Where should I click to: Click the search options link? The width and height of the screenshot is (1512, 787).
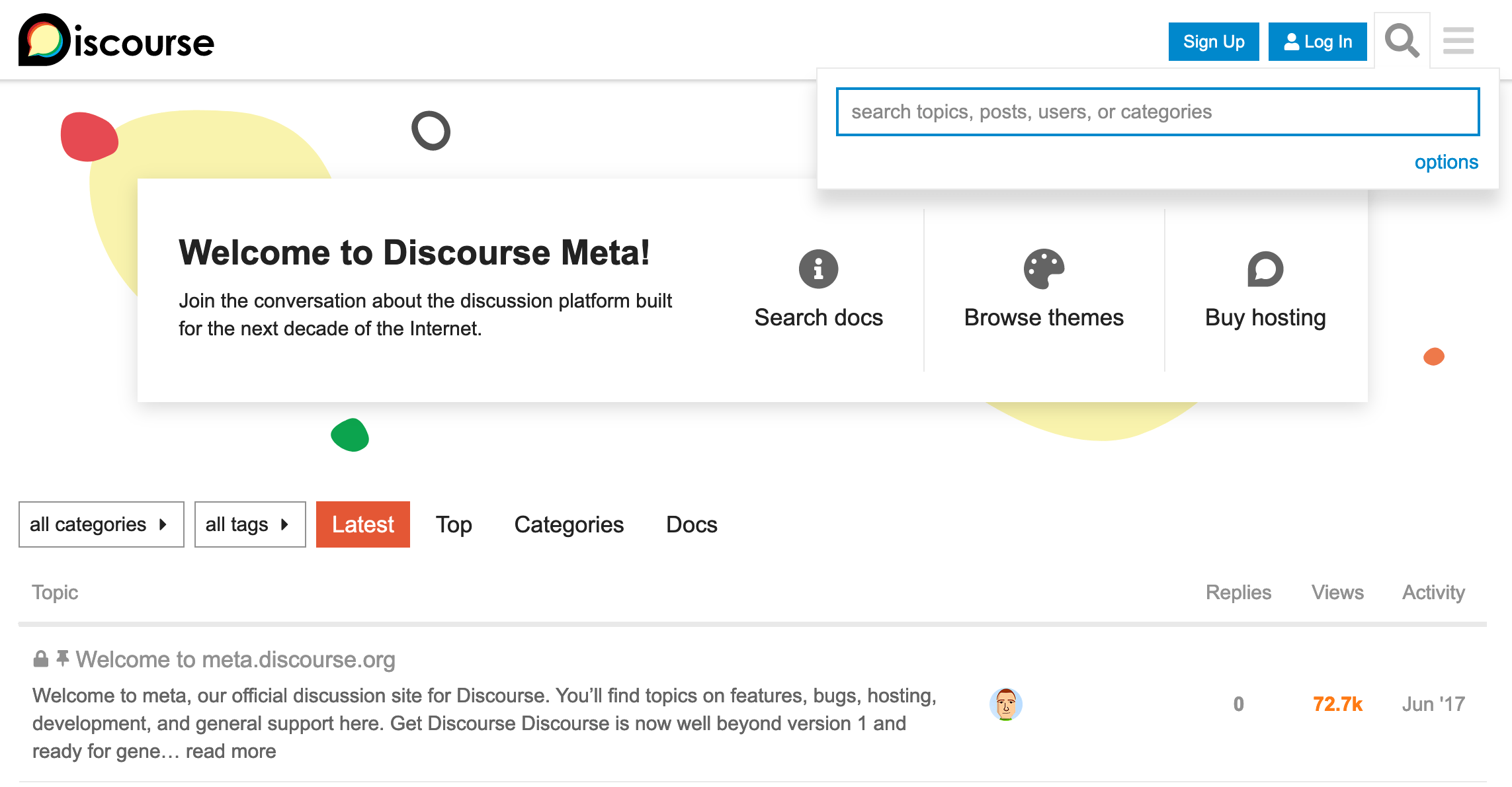point(1447,161)
